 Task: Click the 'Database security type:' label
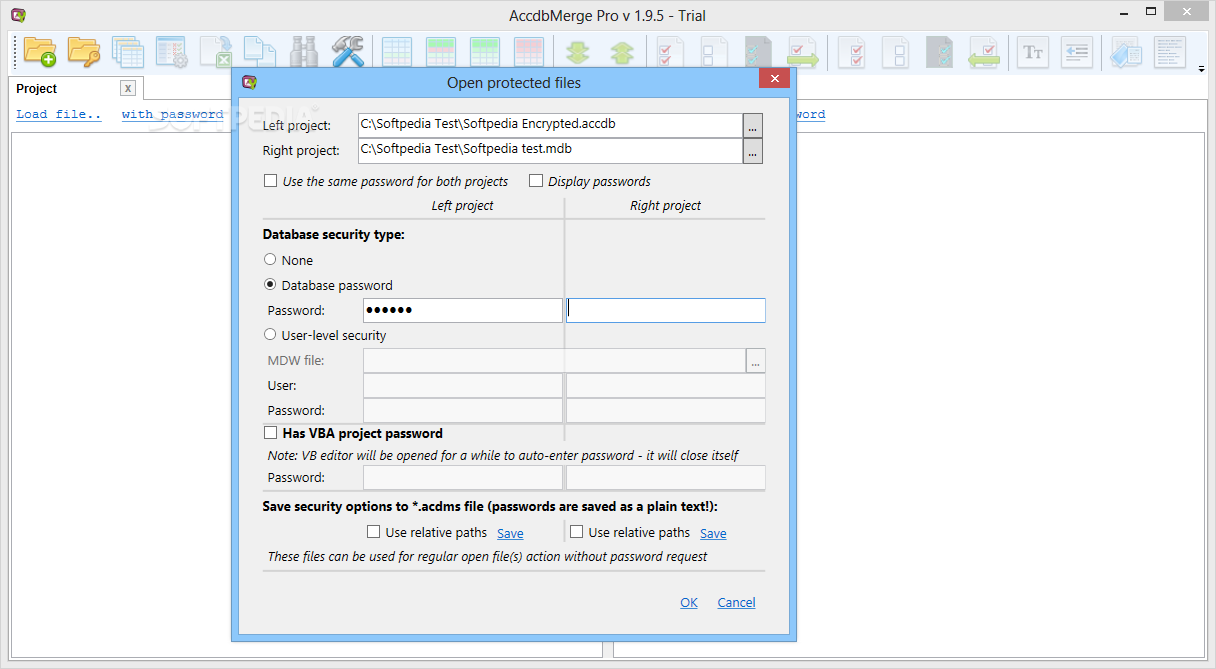(x=333, y=235)
